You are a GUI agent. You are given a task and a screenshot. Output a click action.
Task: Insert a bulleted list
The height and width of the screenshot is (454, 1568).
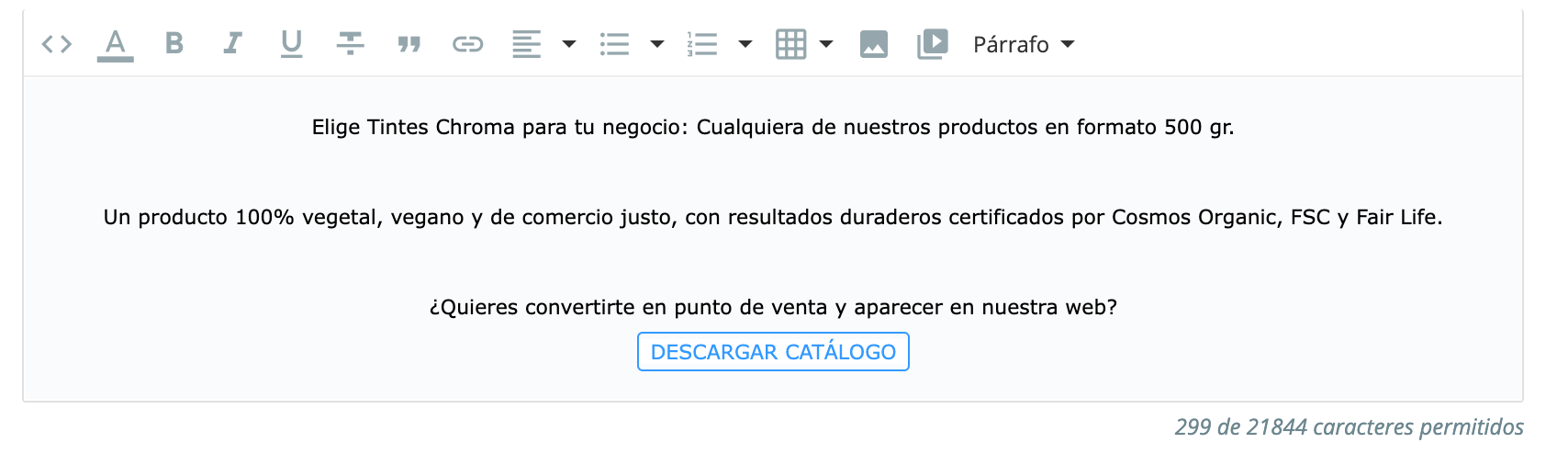pos(614,44)
